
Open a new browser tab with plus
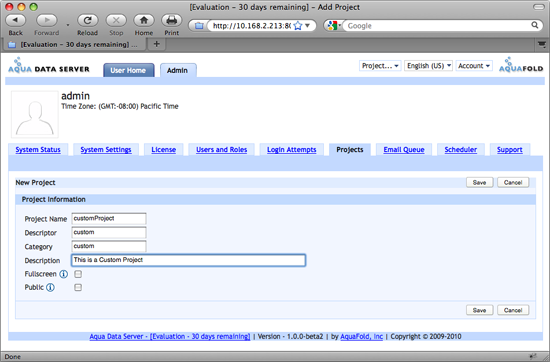pos(156,44)
